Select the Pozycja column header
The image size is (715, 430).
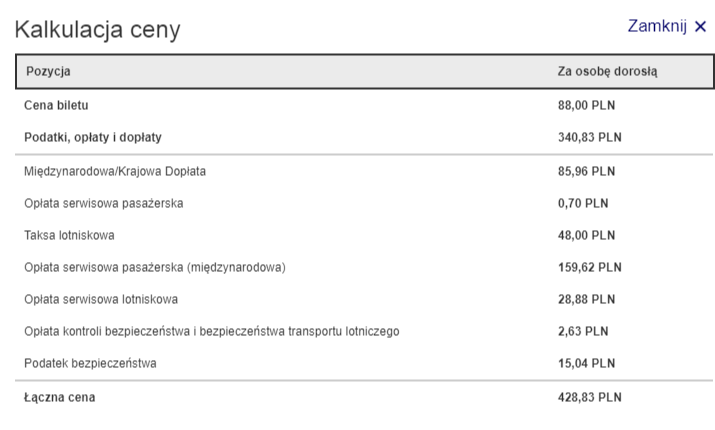pos(48,71)
